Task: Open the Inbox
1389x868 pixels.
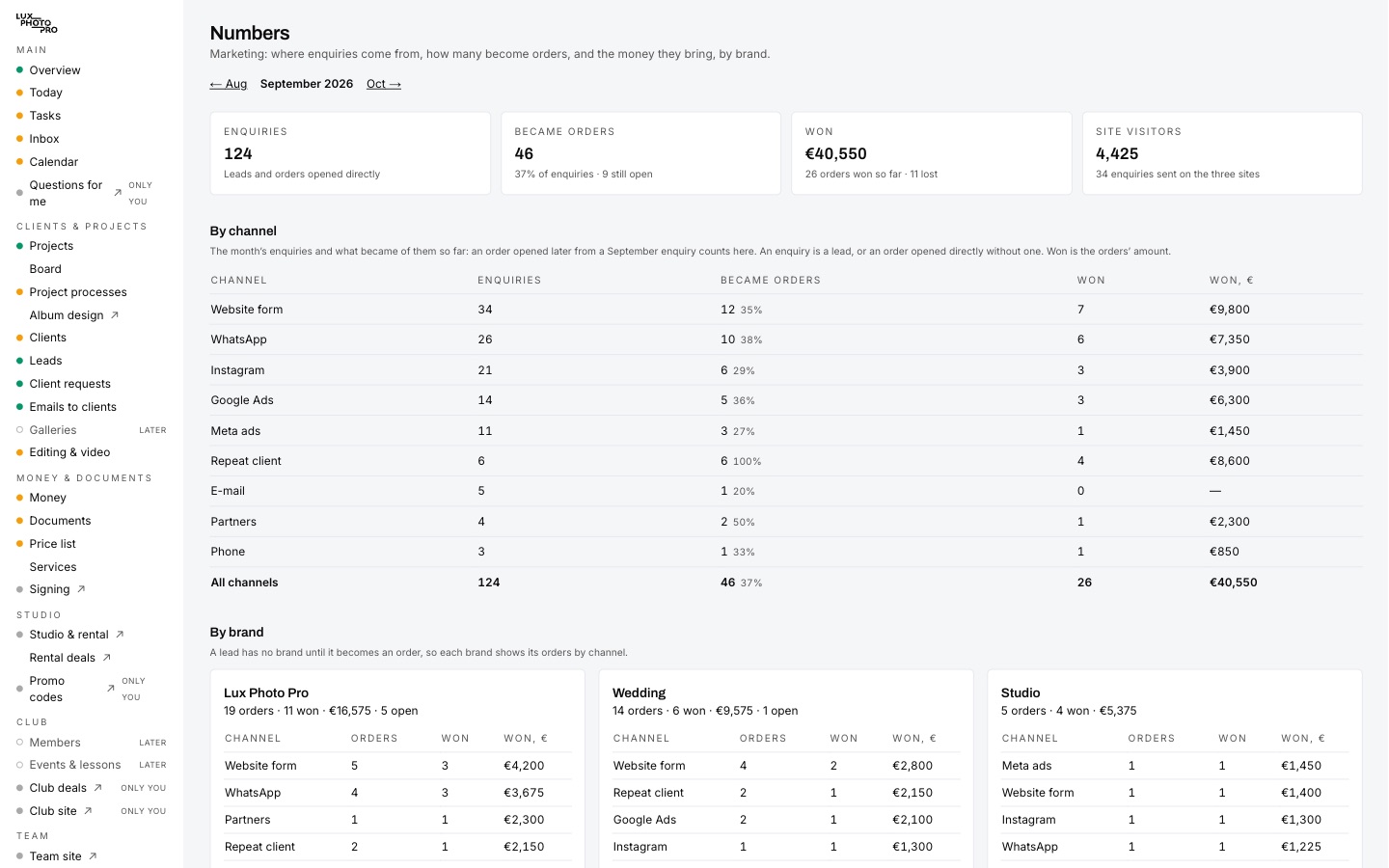Action: pyautogui.click(x=44, y=139)
